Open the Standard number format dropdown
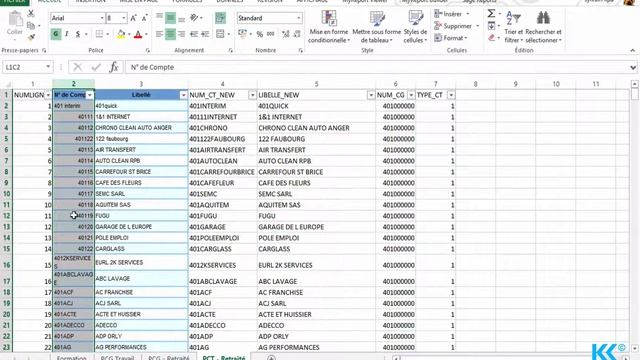This screenshot has width=640, height=360. click(299, 18)
